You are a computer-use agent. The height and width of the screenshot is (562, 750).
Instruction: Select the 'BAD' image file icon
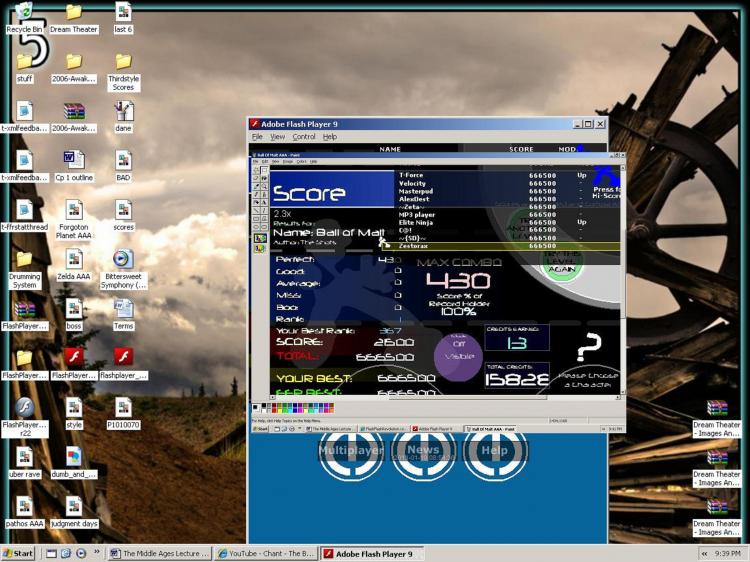point(123,166)
